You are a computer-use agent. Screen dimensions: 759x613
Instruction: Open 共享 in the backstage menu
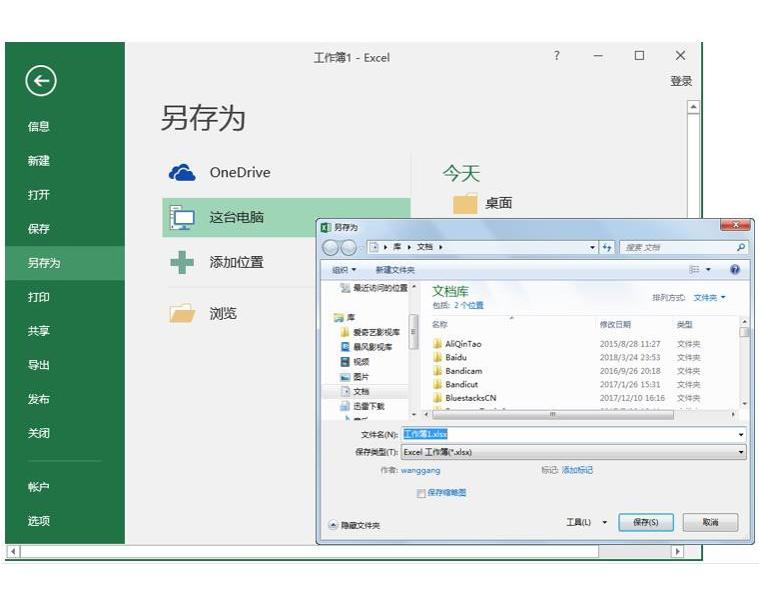pos(39,331)
